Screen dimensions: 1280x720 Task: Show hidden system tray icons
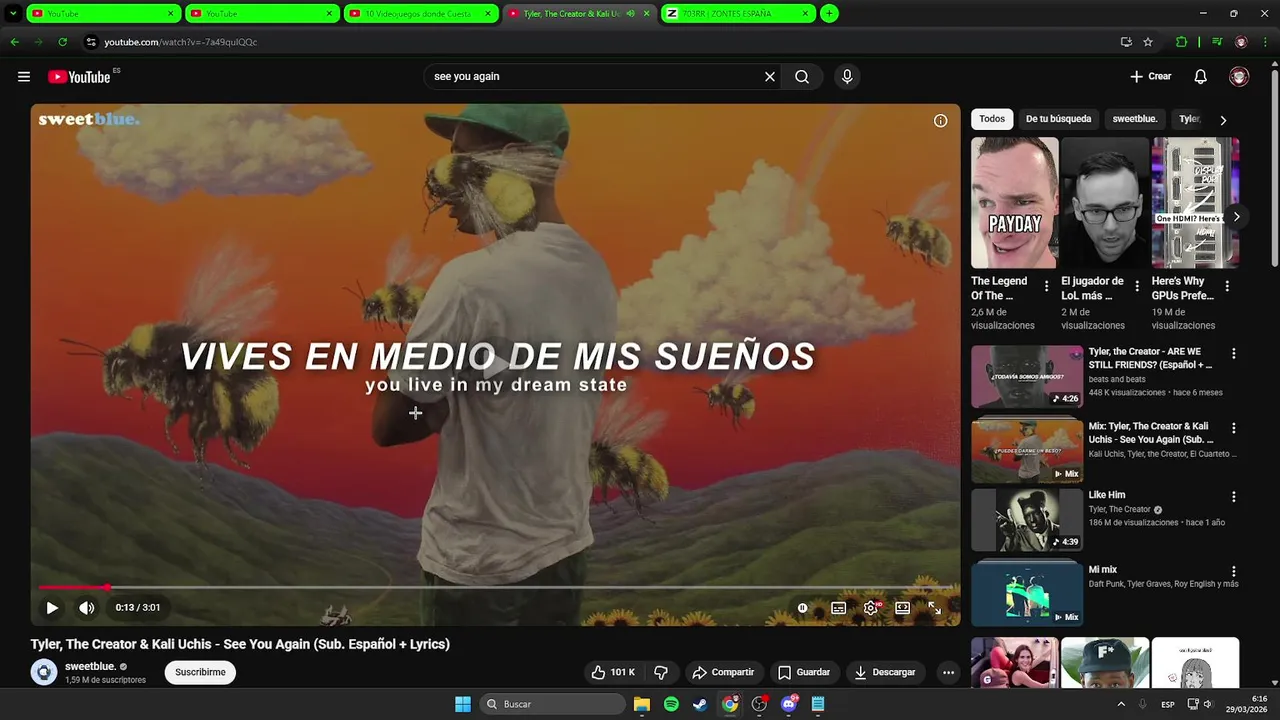point(1120,704)
